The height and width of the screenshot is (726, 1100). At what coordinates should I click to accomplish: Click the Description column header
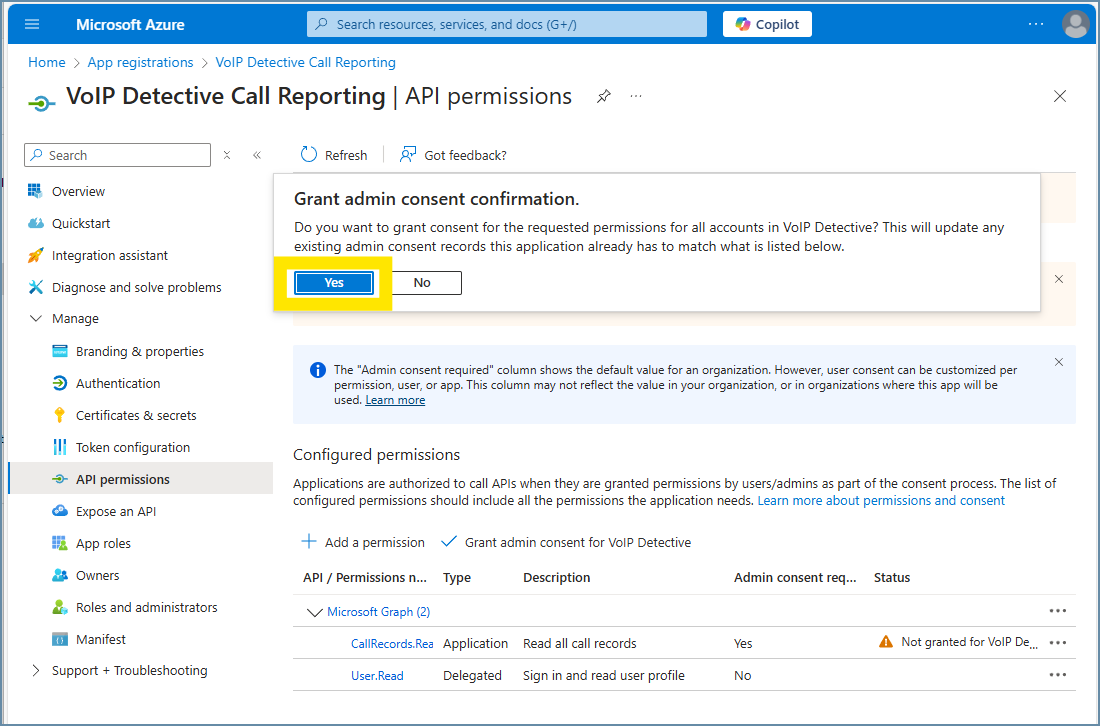pyautogui.click(x=556, y=578)
